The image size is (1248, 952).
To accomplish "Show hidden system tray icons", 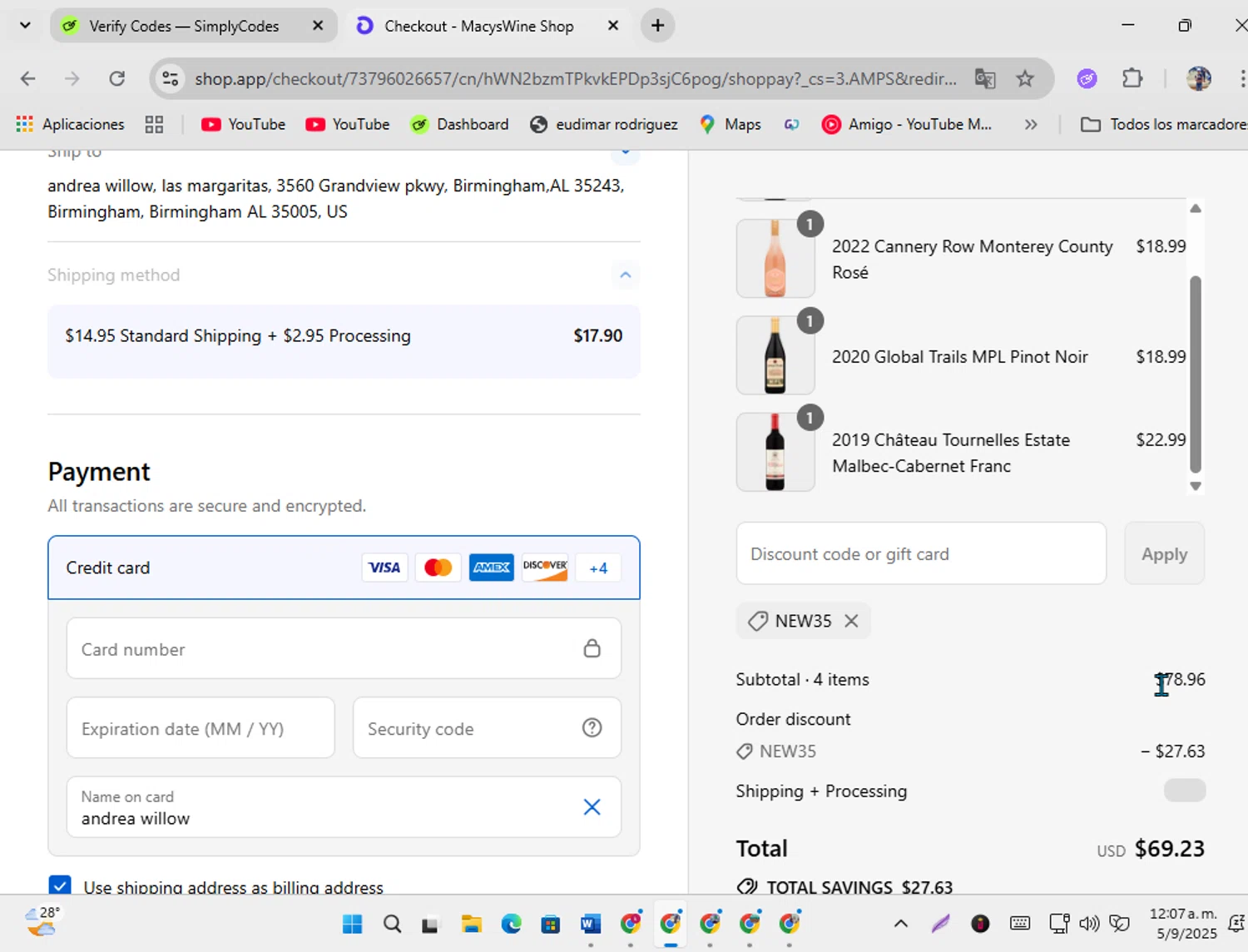I will click(901, 923).
